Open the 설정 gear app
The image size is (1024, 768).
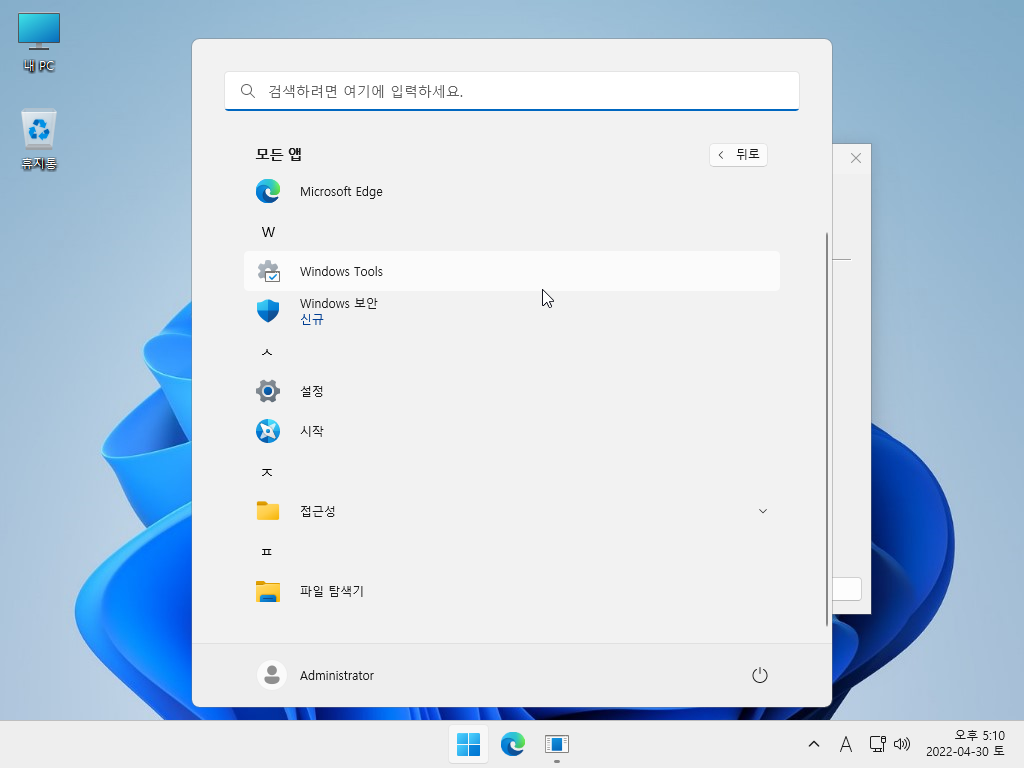[x=511, y=391]
